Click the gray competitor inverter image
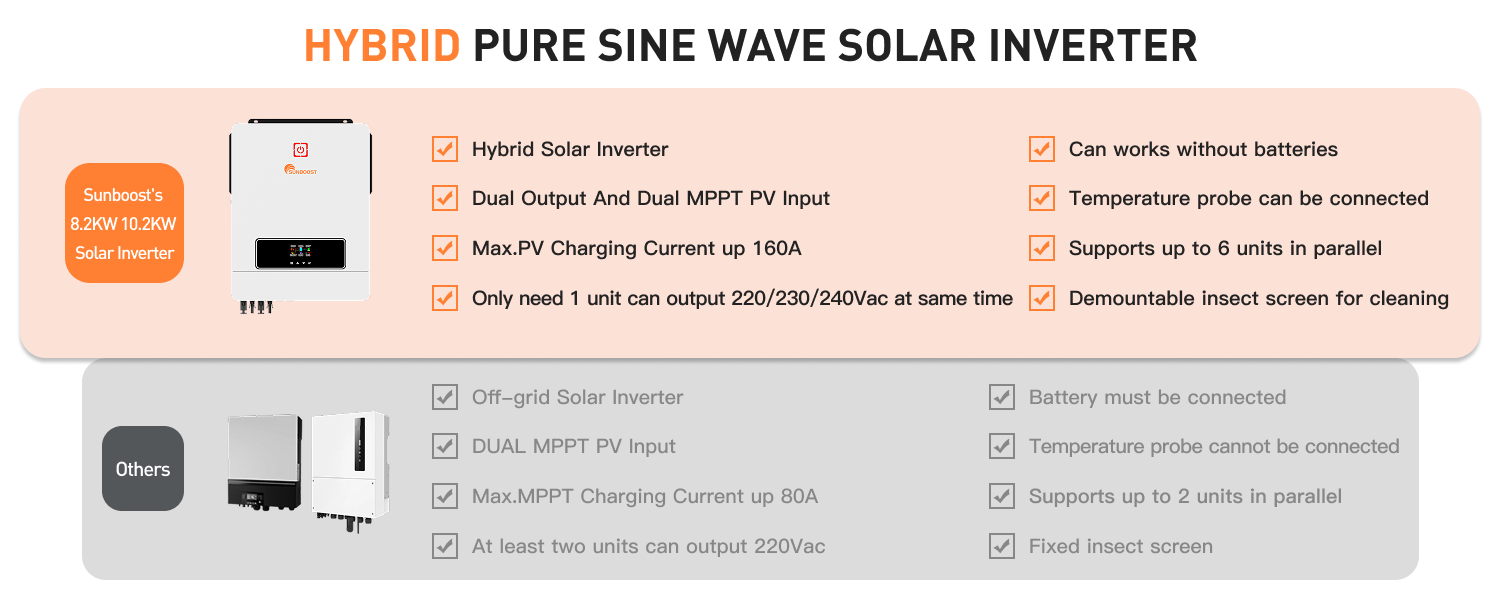 coord(265,462)
